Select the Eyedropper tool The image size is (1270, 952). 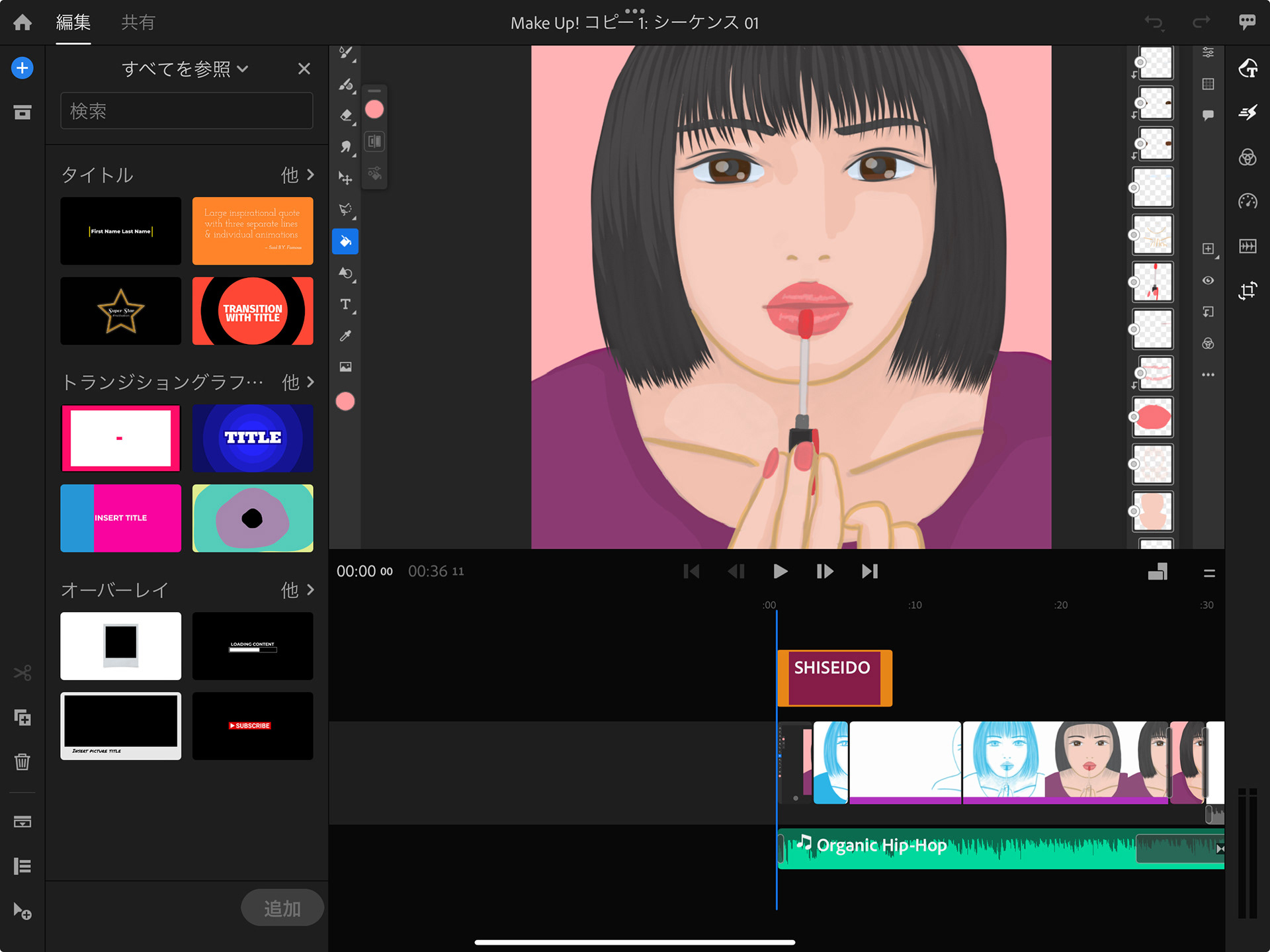pos(345,336)
